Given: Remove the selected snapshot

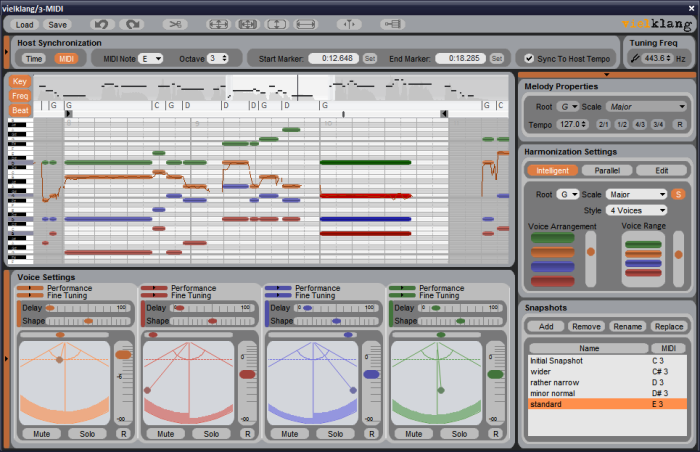Looking at the screenshot, I should [x=586, y=326].
